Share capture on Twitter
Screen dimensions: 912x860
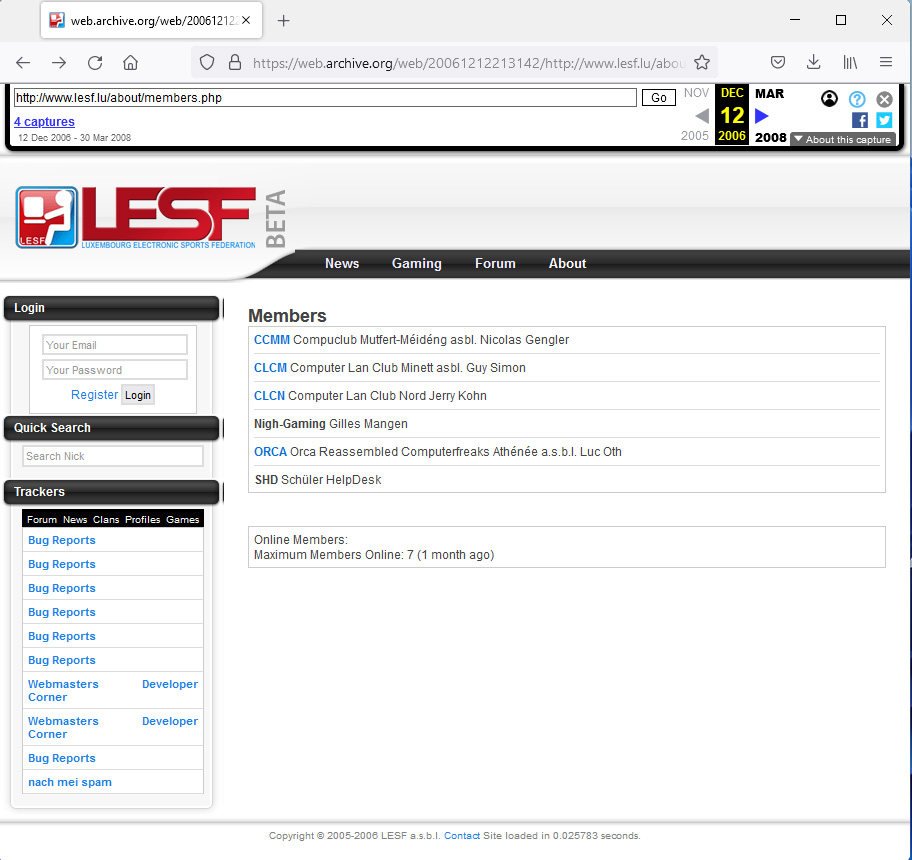884,120
